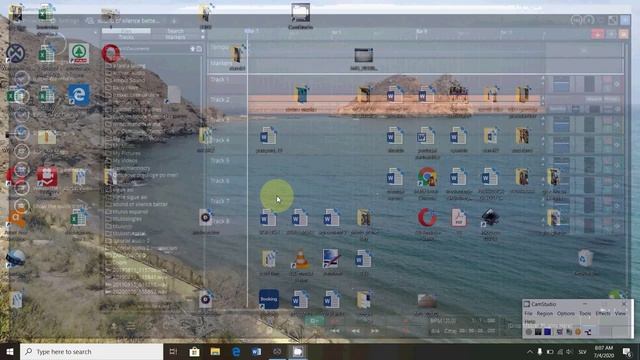Screen dimensions: 640x360
Task: Select Track 6 header in timeline
Action: click(x=220, y=180)
